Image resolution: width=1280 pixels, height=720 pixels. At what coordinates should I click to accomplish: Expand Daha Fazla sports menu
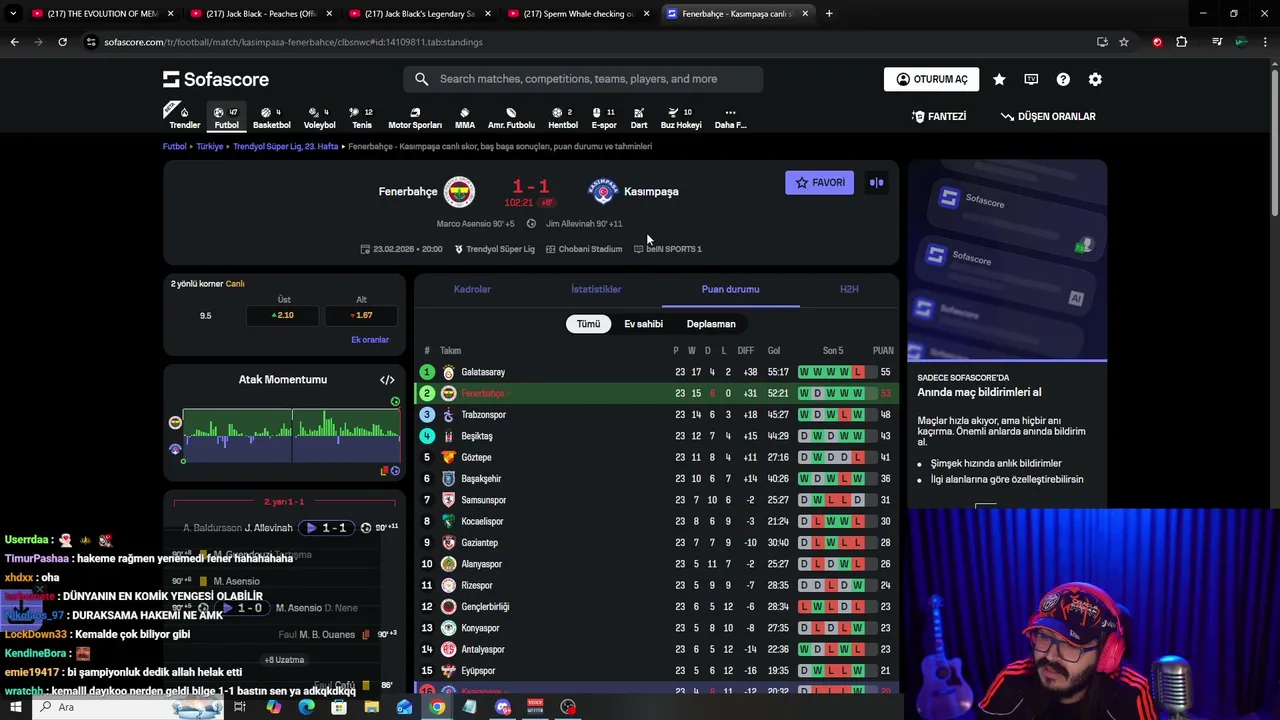click(730, 117)
